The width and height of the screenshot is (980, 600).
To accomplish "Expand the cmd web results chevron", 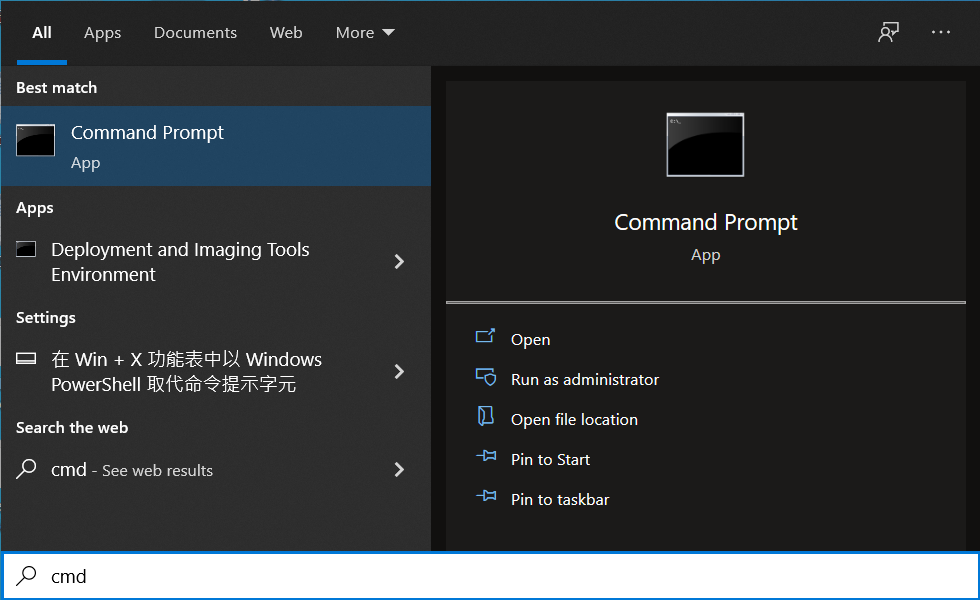I will [x=399, y=469].
